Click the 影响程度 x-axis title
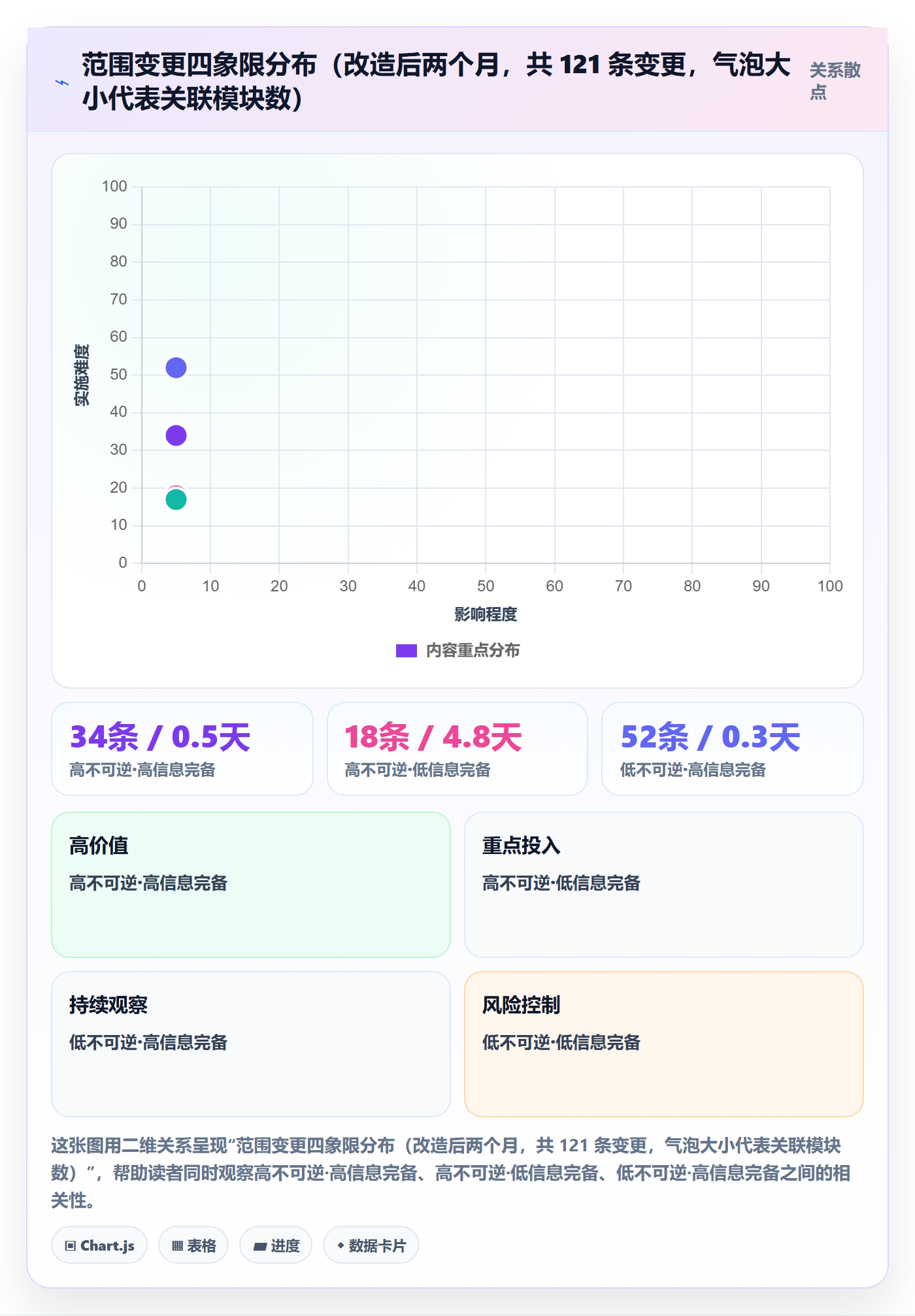915x1316 pixels. coord(486,614)
